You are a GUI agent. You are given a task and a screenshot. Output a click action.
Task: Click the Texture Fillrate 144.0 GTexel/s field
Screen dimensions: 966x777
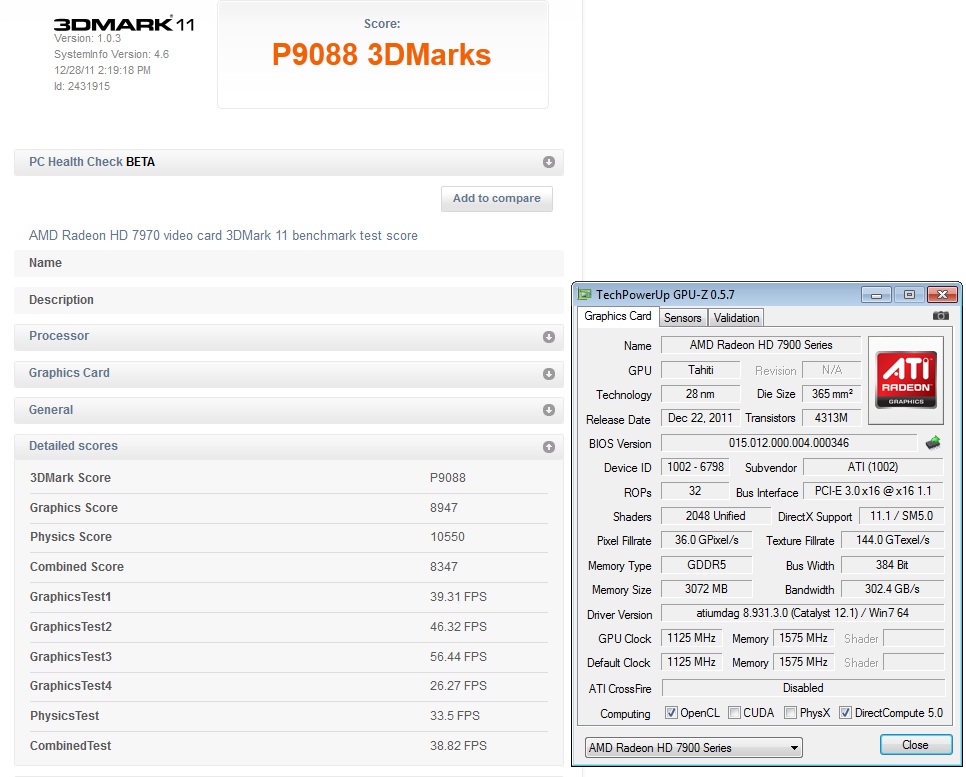click(x=892, y=540)
